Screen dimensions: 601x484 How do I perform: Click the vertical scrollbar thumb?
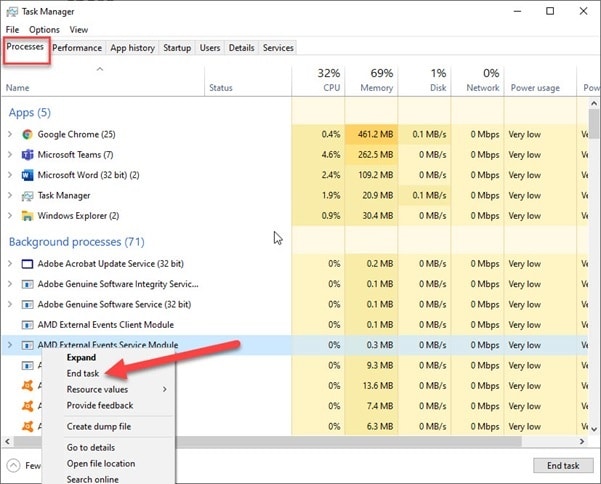click(594, 123)
